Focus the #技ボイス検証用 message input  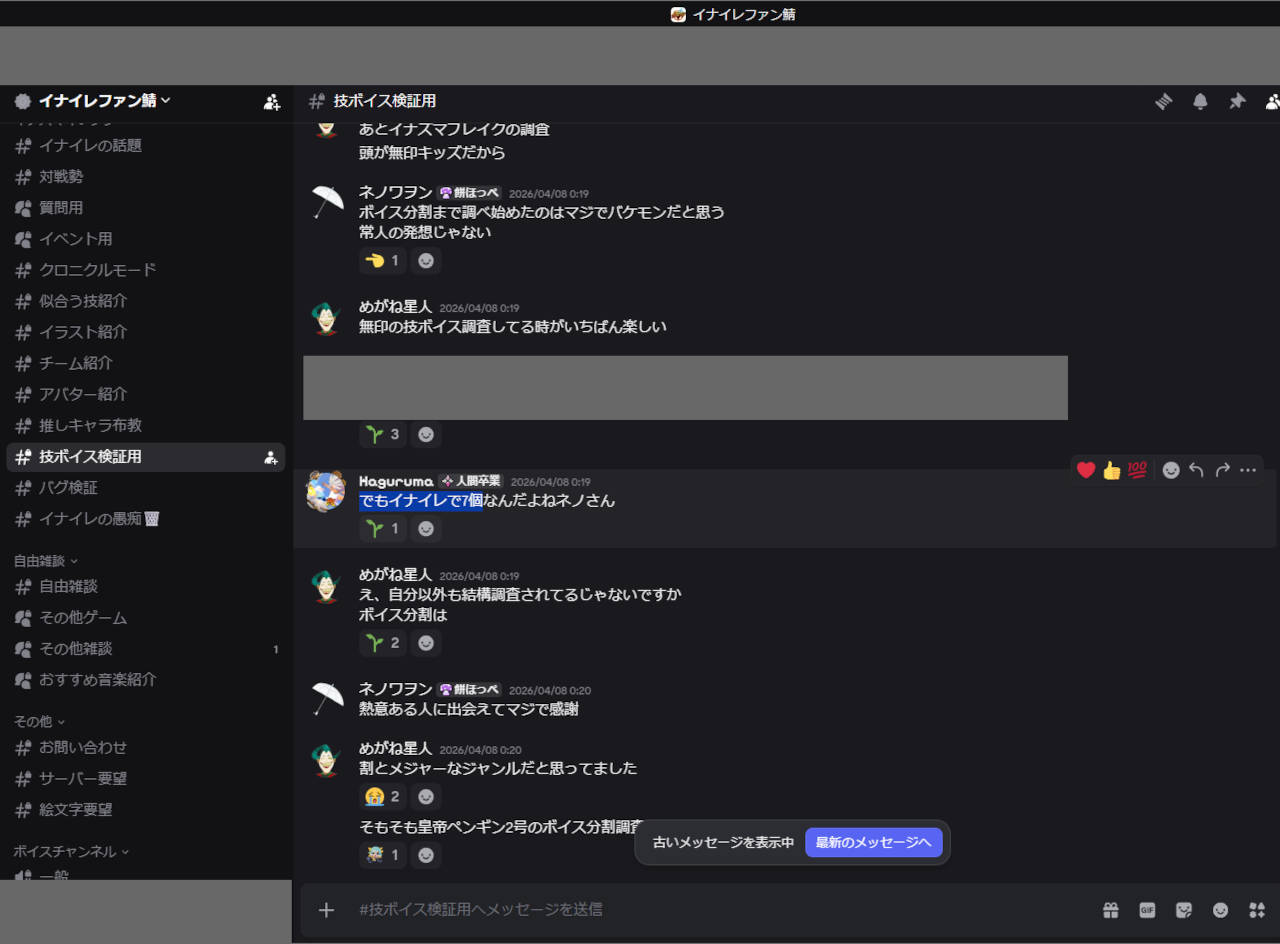pyautogui.click(x=720, y=910)
